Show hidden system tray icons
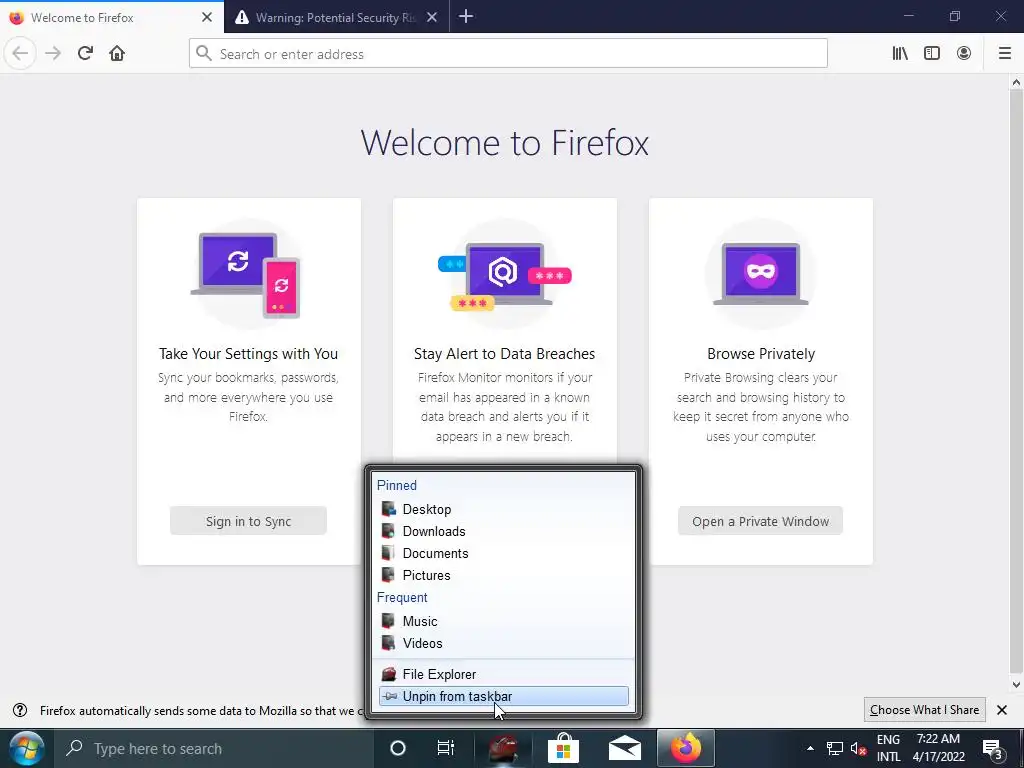 (x=810, y=748)
